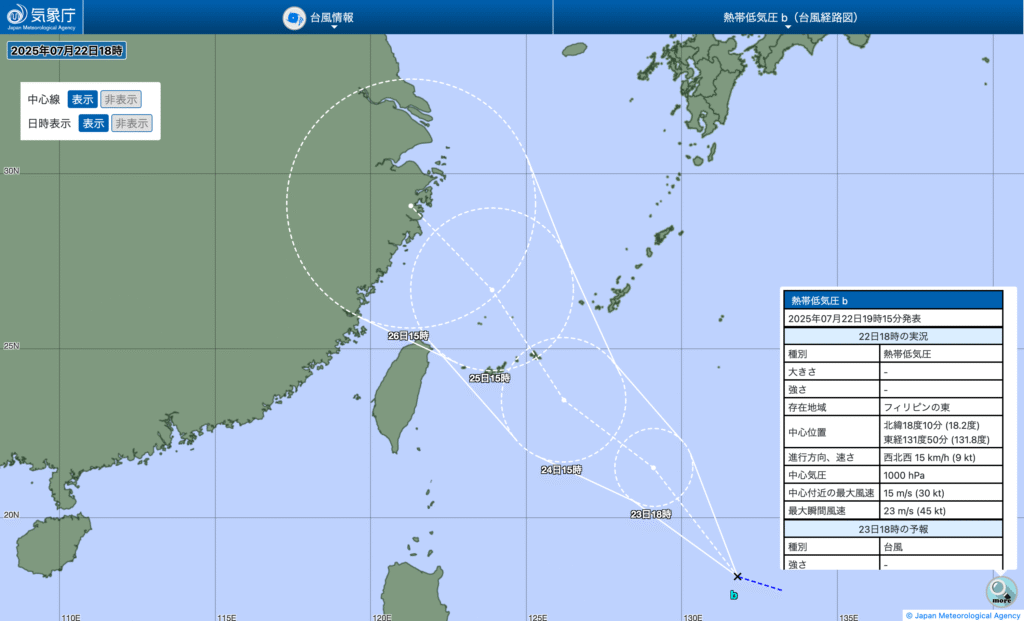Image resolution: width=1024 pixels, height=621 pixels.
Task: Click the 26日15時 forecast label
Action: point(408,336)
